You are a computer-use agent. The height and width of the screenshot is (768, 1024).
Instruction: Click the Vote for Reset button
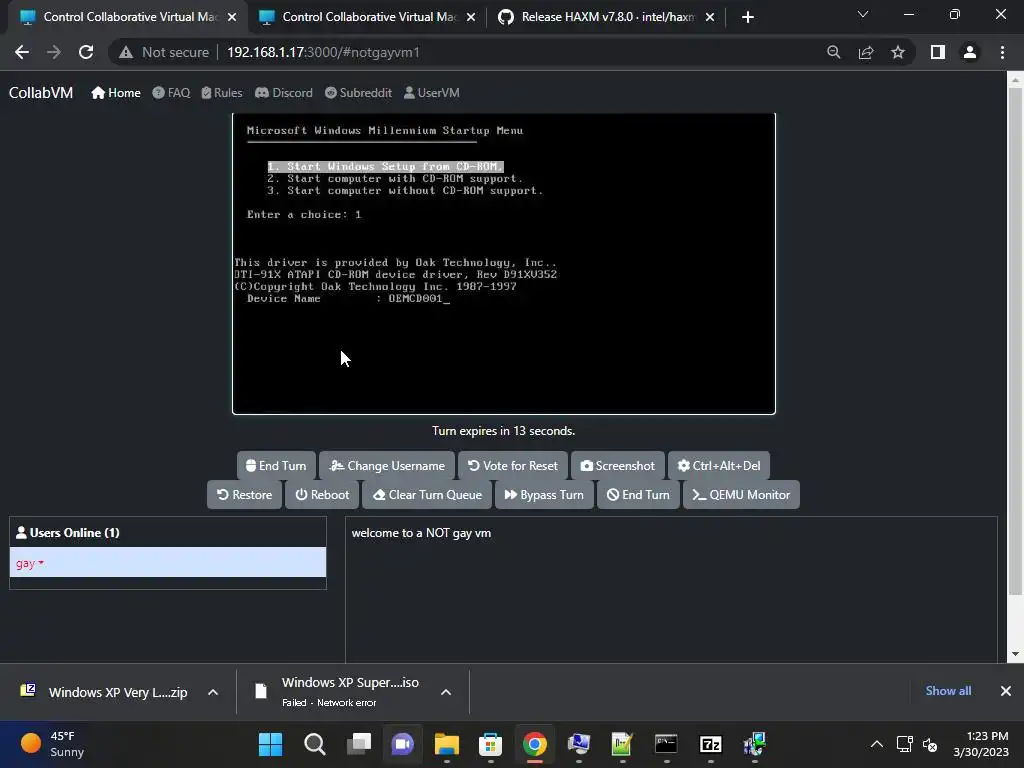click(513, 466)
